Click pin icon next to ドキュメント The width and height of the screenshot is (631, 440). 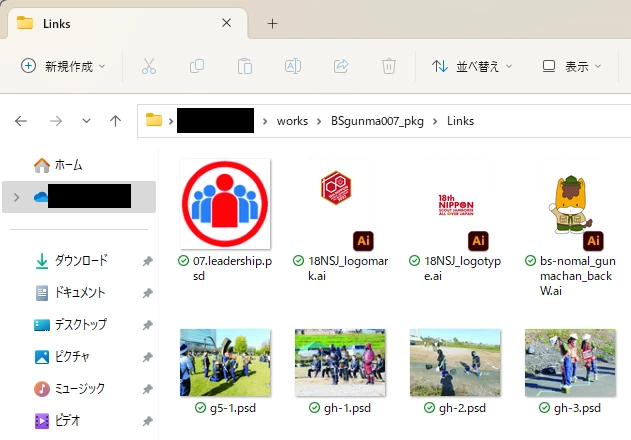[x=148, y=293]
